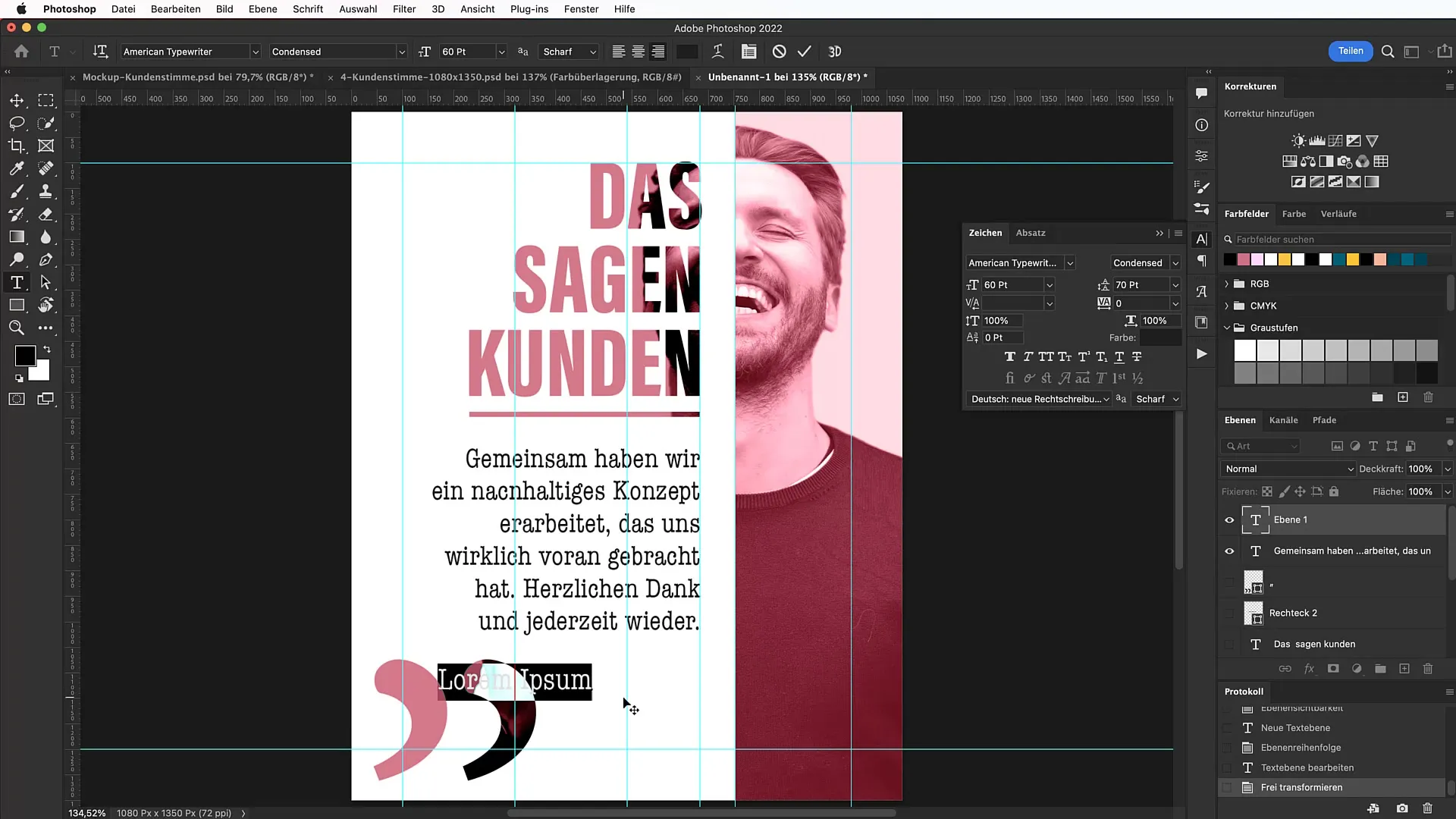Expand the RGB color group
This screenshot has height=819, width=1456.
click(1226, 283)
